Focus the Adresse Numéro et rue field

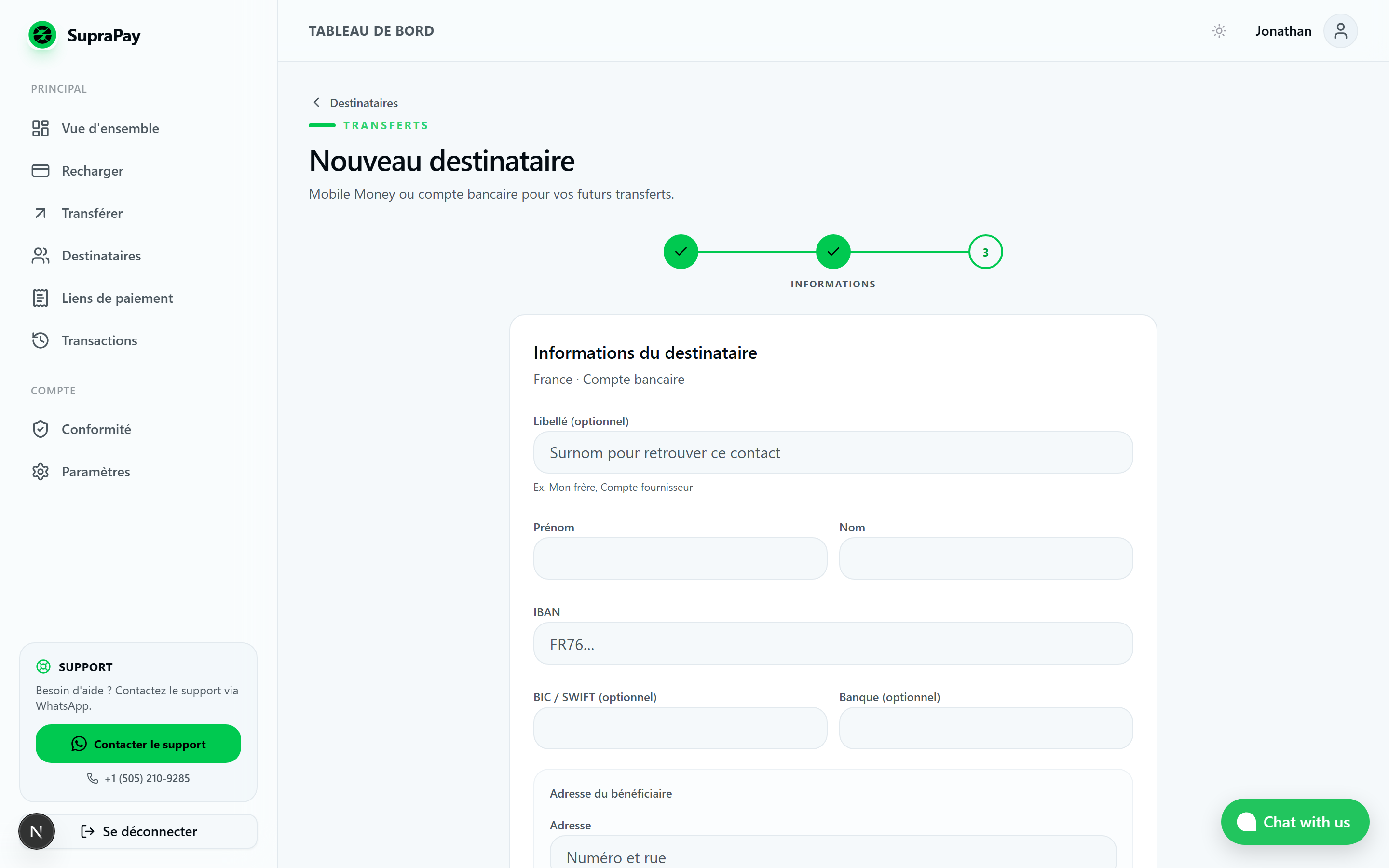833,853
